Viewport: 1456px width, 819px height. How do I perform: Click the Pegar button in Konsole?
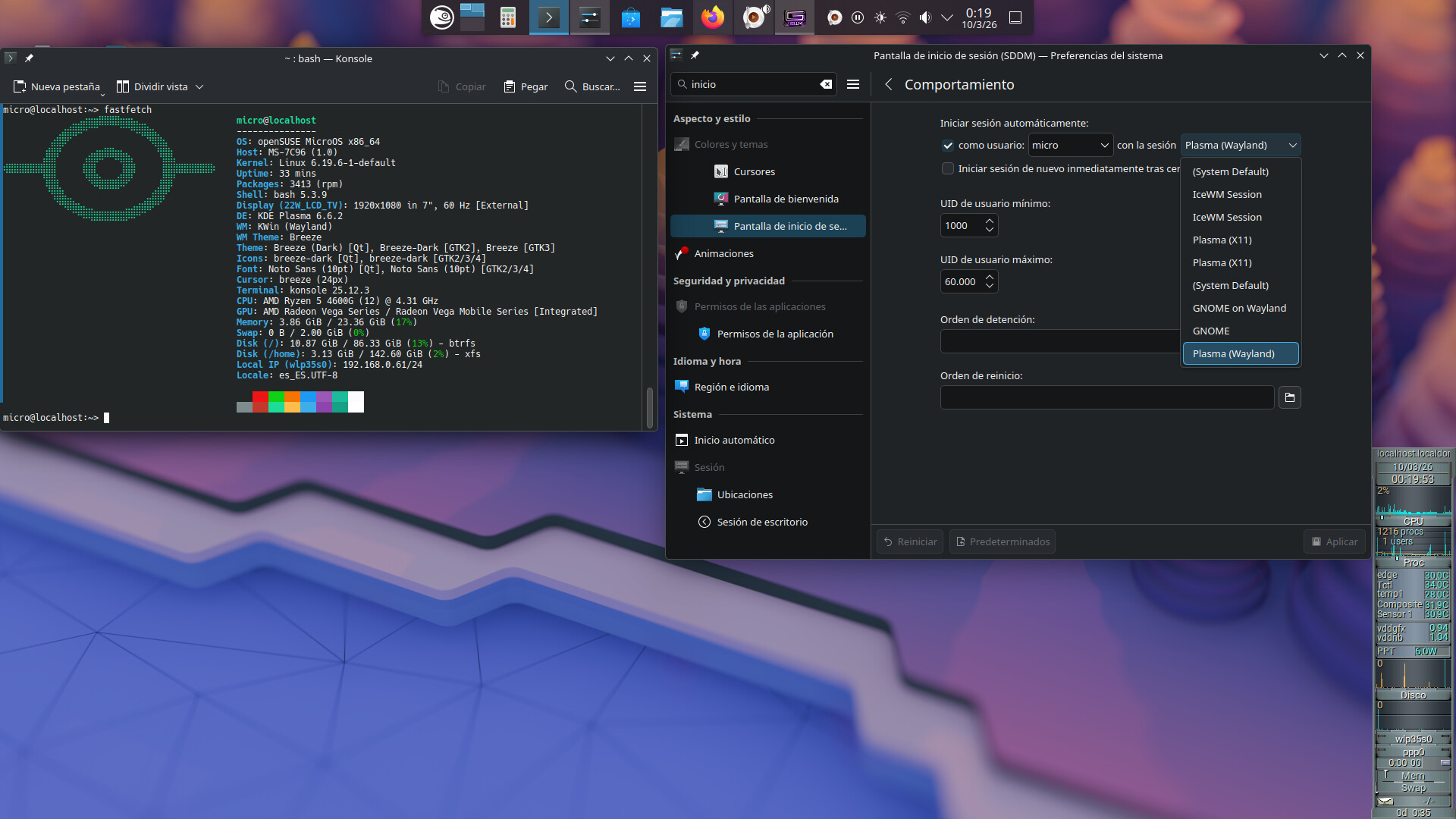pyautogui.click(x=526, y=86)
